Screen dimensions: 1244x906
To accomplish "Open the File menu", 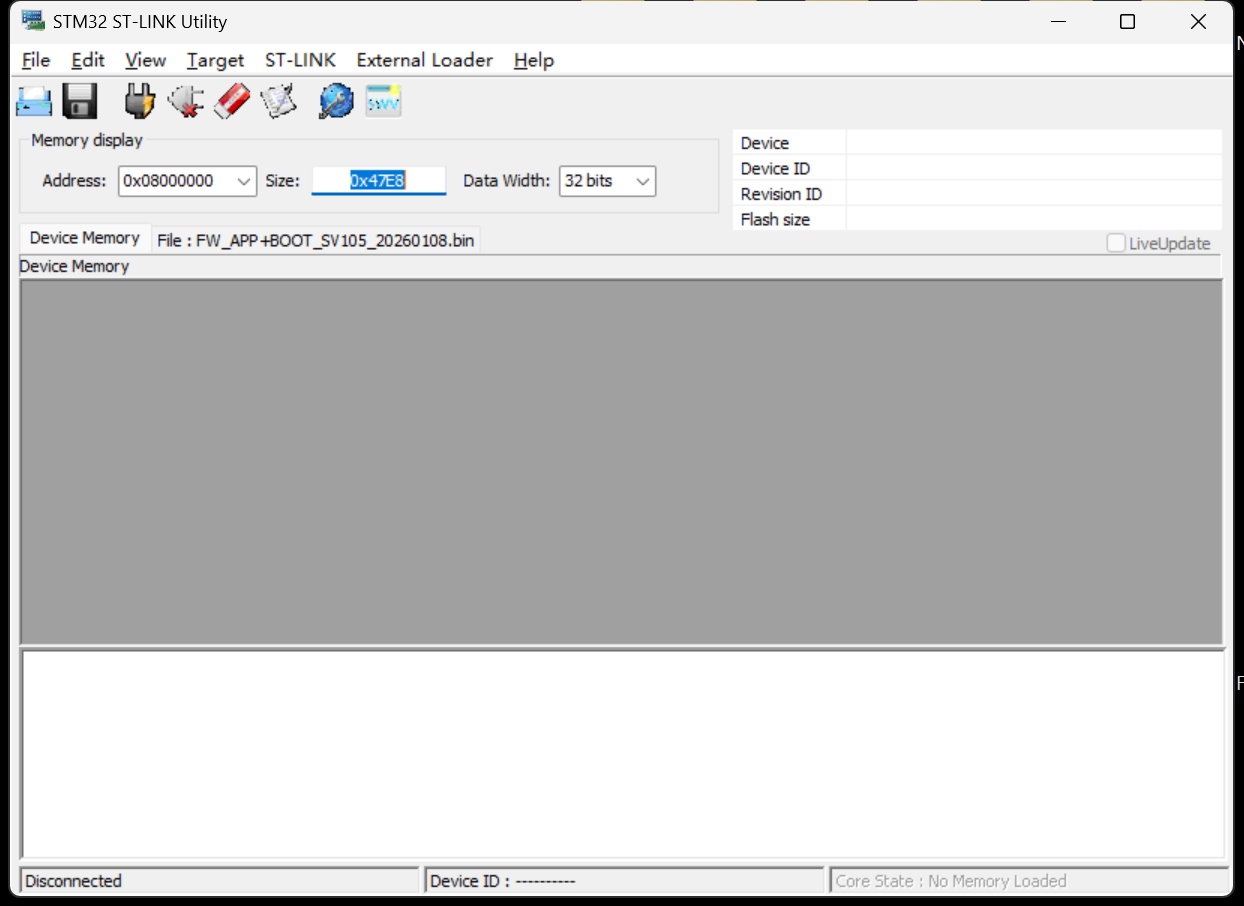I will 36,60.
